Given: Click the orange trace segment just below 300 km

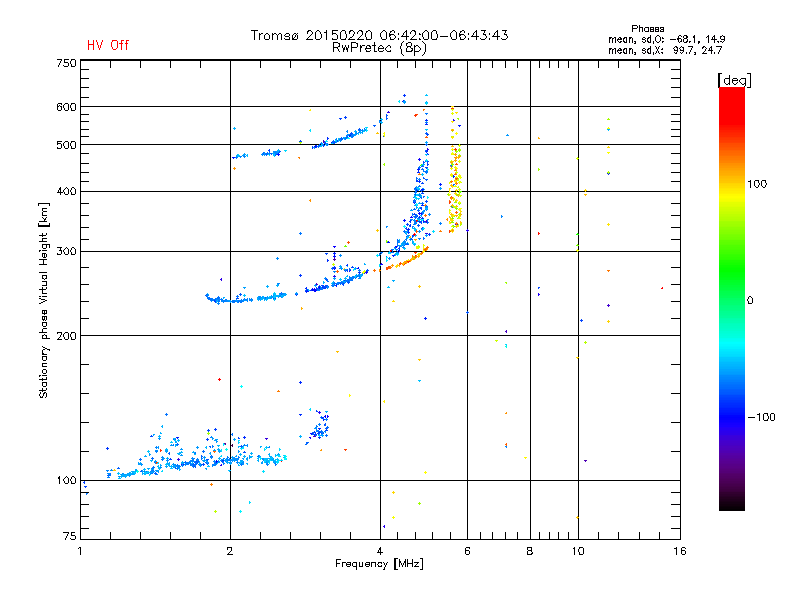Looking at the screenshot, I should pos(407,259).
